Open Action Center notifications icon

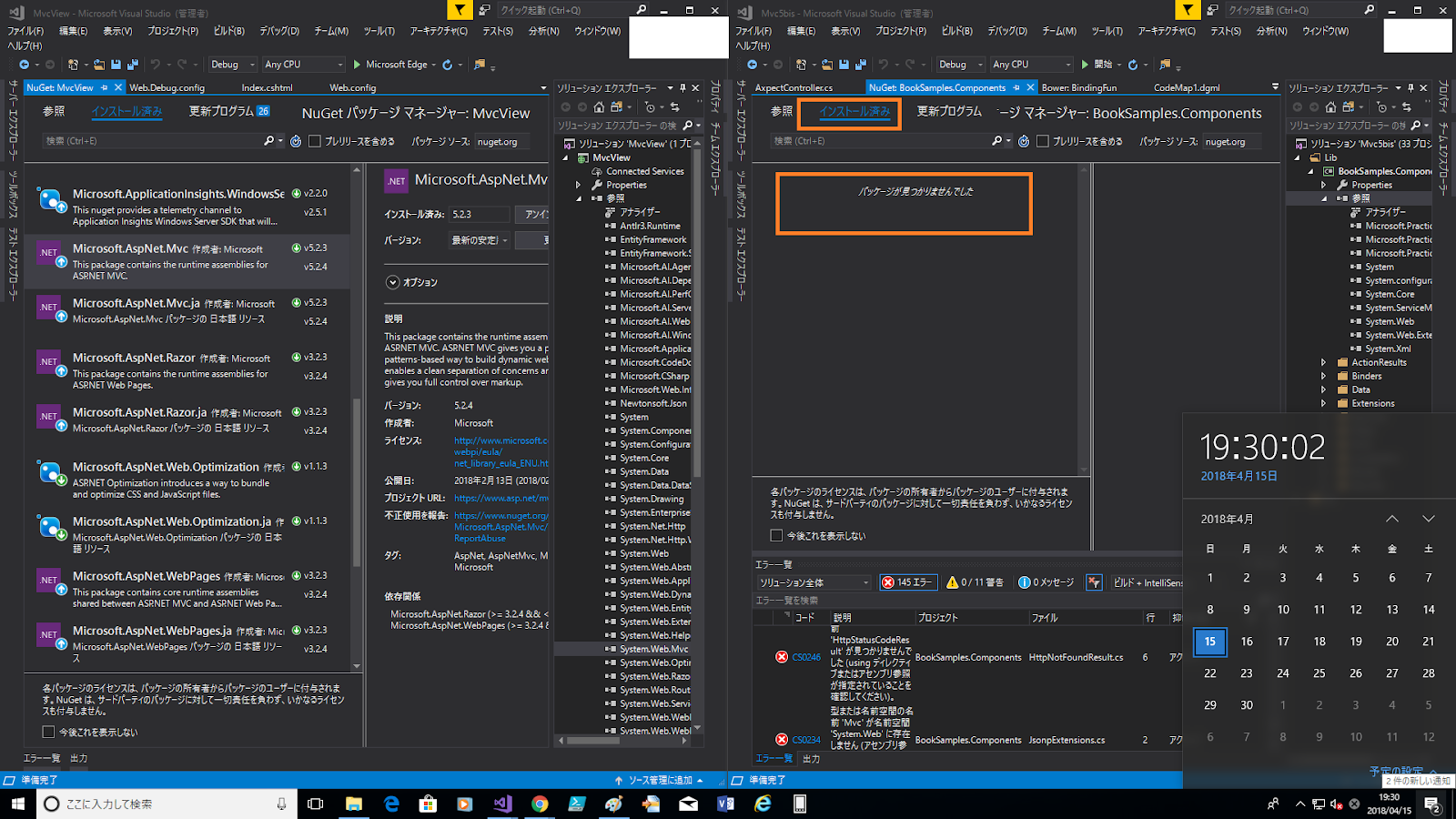1431,804
